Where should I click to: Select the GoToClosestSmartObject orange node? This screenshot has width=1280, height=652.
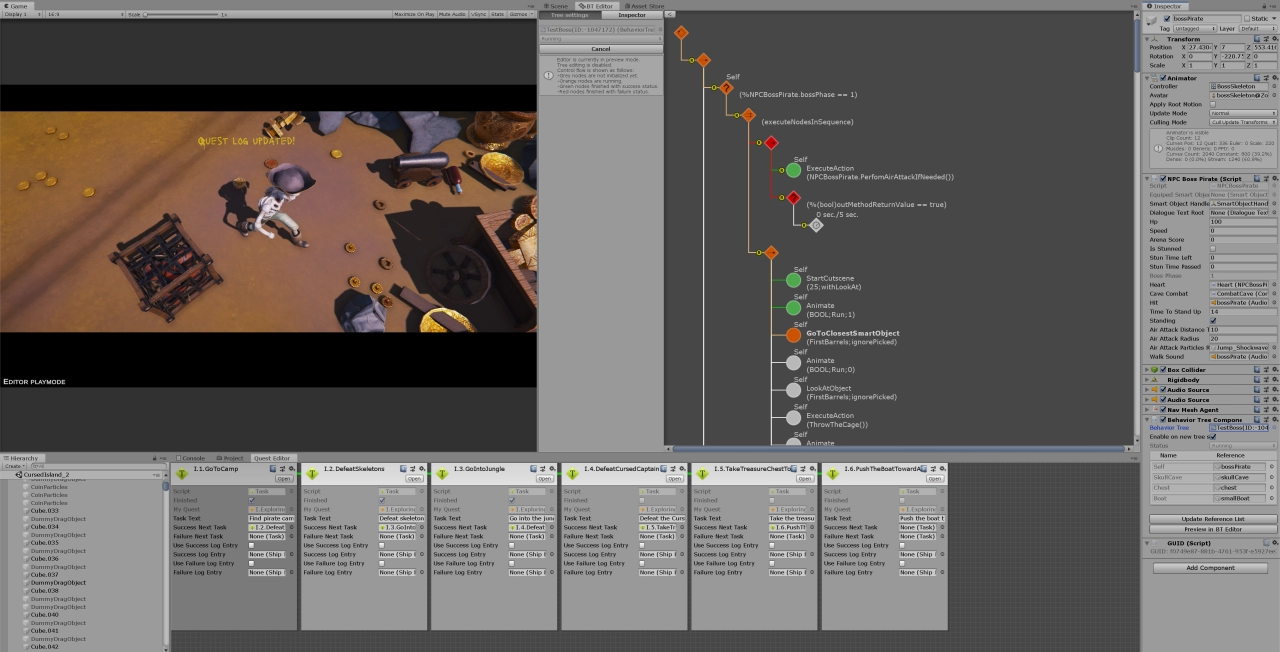792,337
